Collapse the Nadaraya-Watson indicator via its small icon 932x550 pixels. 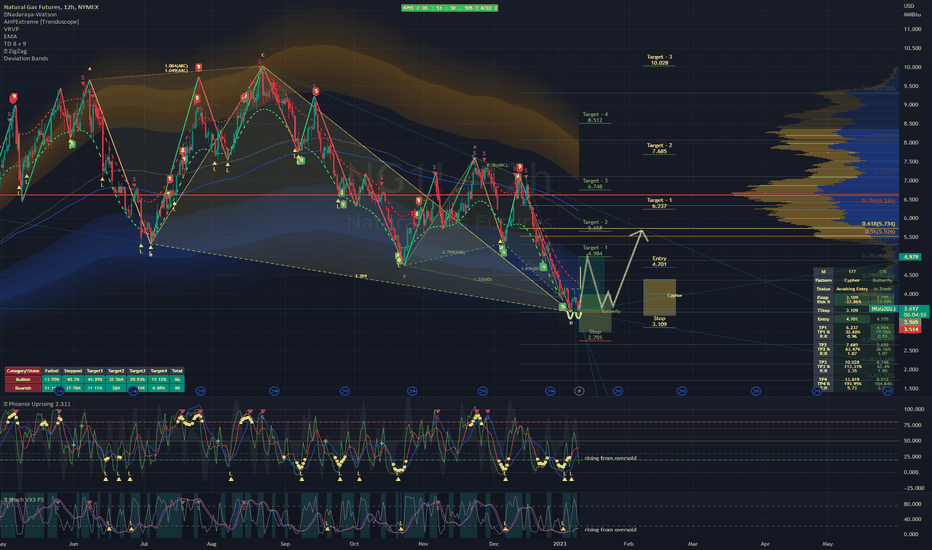point(5,14)
